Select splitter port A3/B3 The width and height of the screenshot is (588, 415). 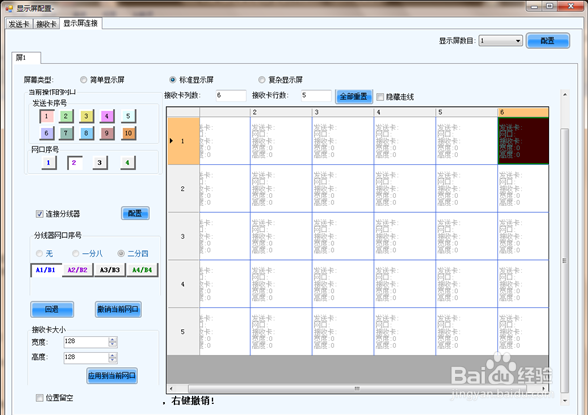110,270
